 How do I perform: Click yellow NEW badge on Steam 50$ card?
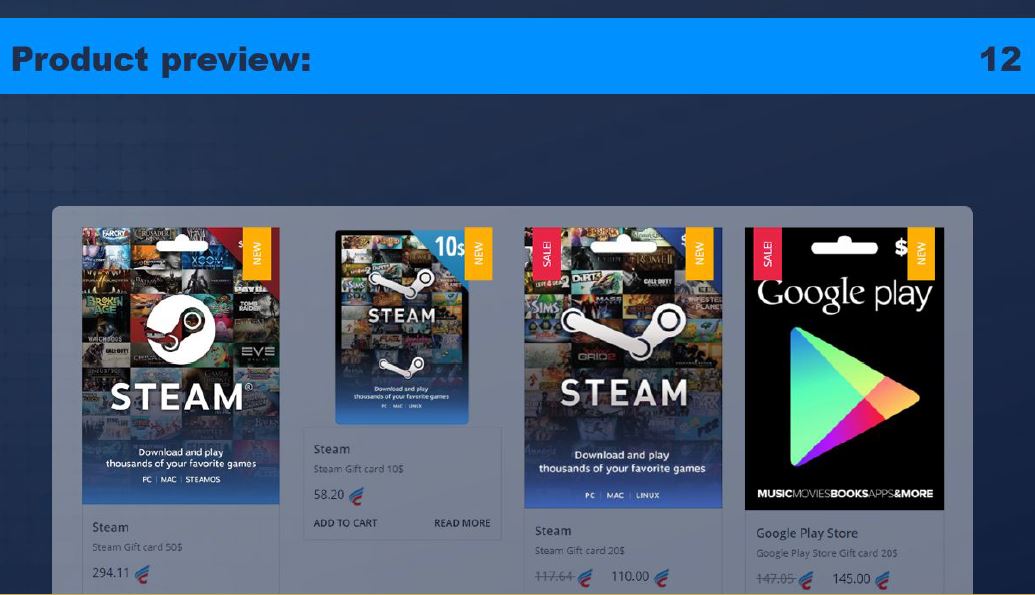click(257, 254)
